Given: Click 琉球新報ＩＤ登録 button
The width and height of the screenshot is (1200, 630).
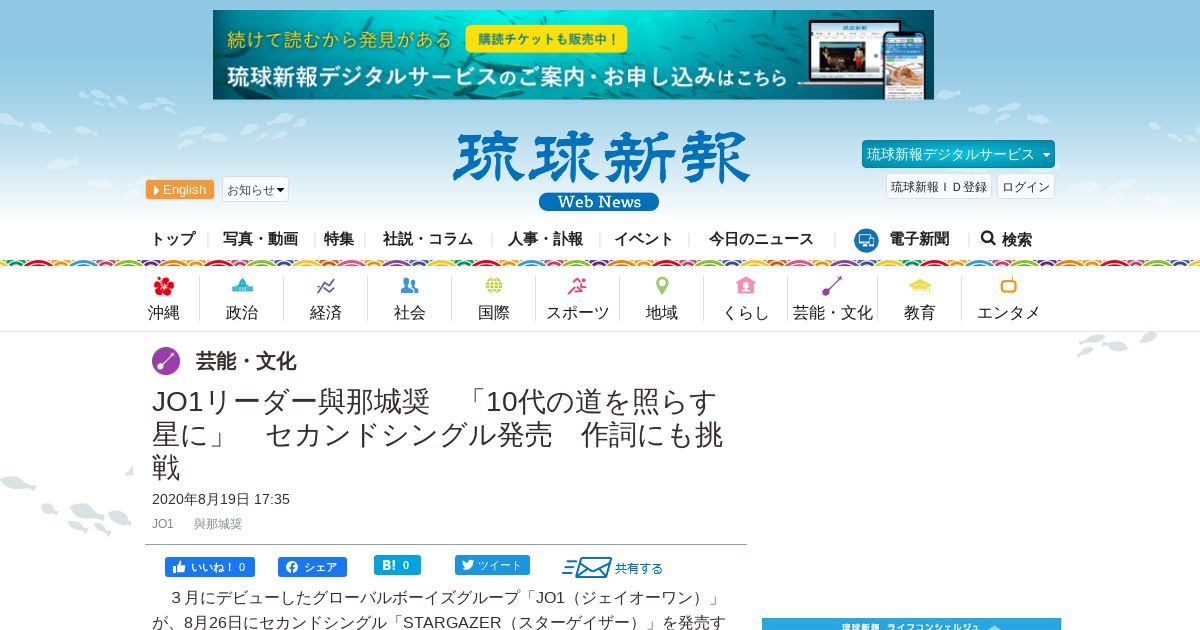Looking at the screenshot, I should (x=939, y=186).
